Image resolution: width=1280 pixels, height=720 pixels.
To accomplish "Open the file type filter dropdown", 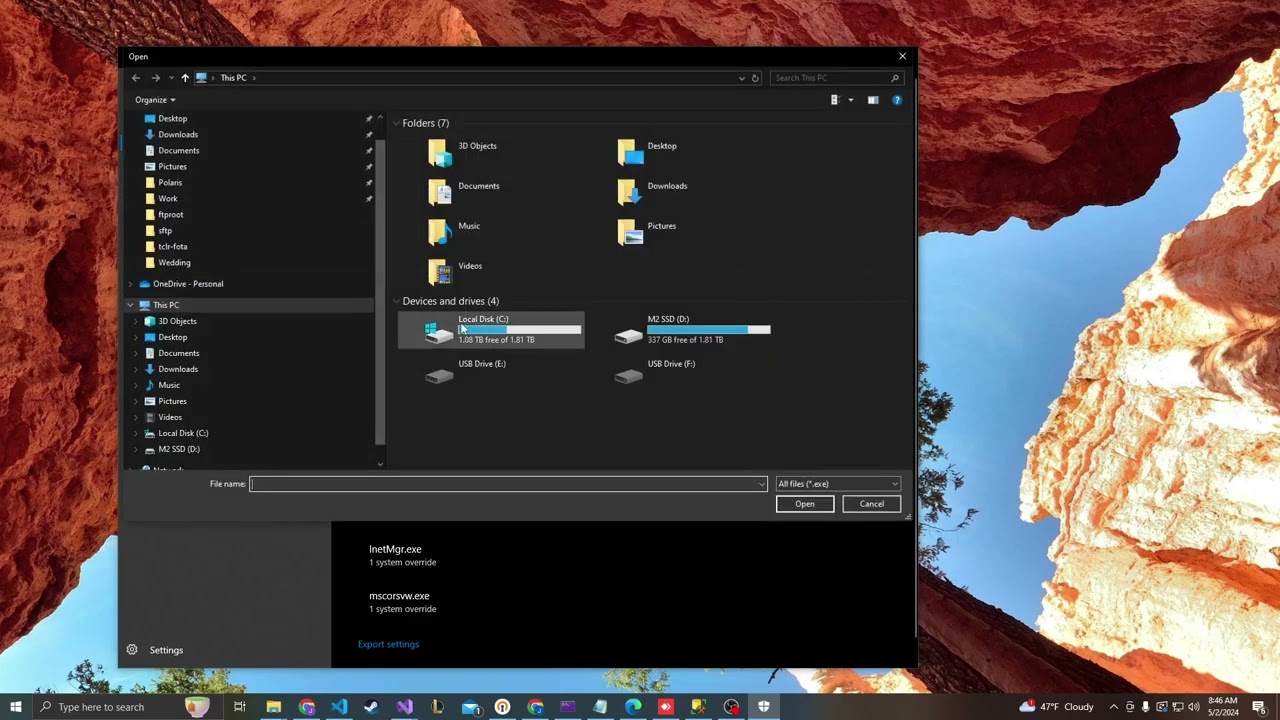I will (838, 484).
